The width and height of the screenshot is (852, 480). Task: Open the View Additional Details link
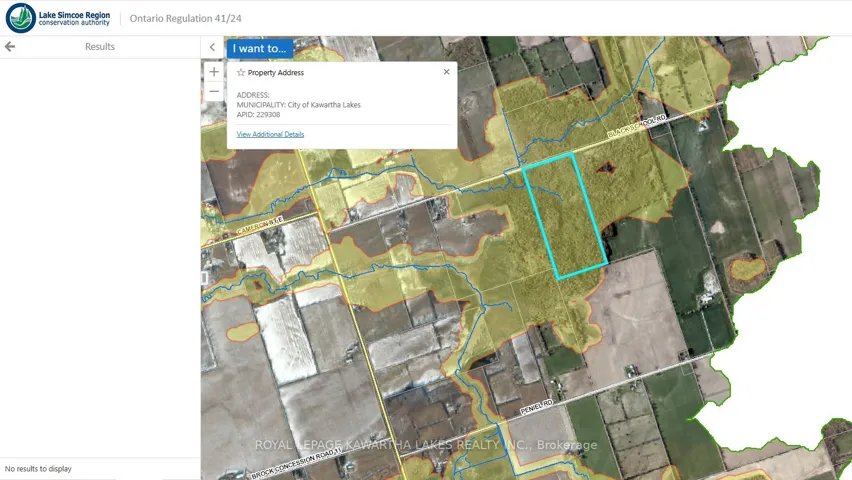(x=270, y=134)
